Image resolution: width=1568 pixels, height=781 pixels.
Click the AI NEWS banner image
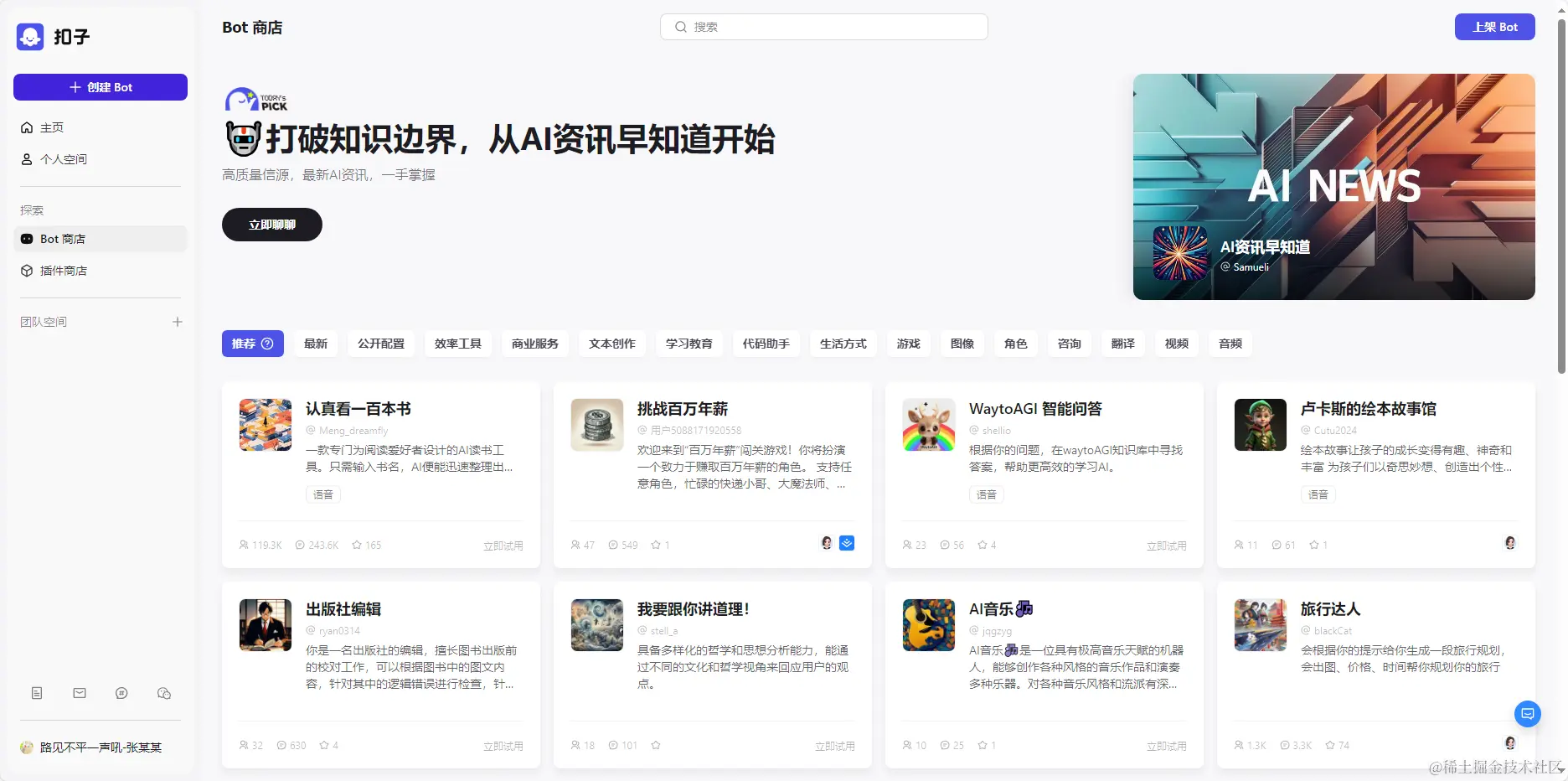[x=1334, y=187]
